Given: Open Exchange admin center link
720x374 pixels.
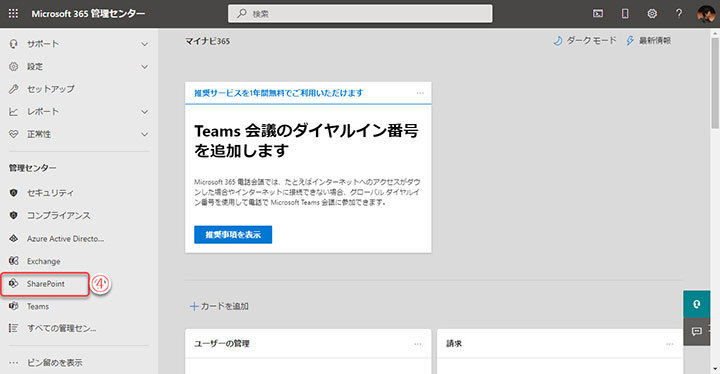Looking at the screenshot, I should tap(44, 261).
